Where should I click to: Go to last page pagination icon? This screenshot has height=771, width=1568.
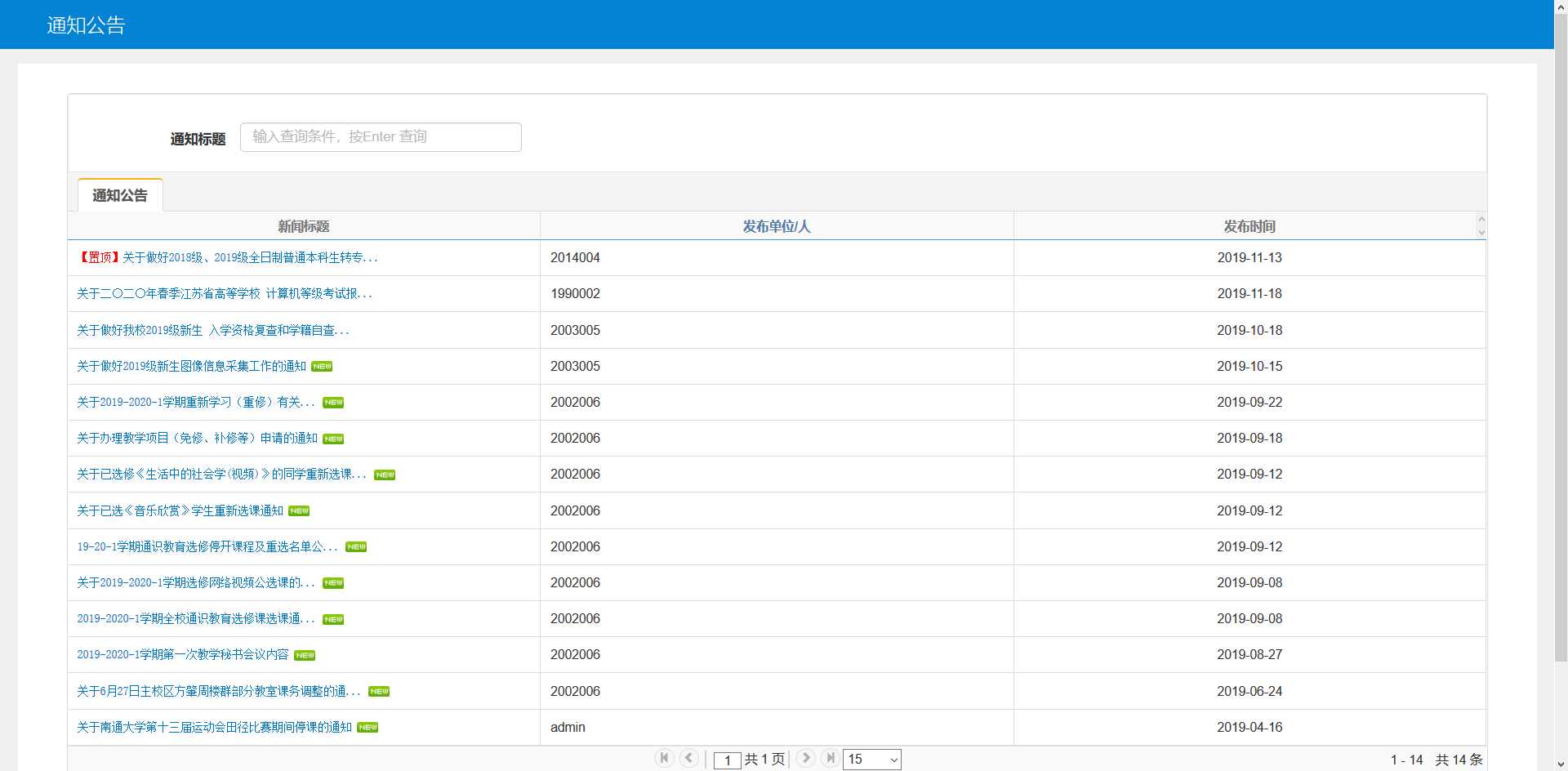click(x=830, y=758)
